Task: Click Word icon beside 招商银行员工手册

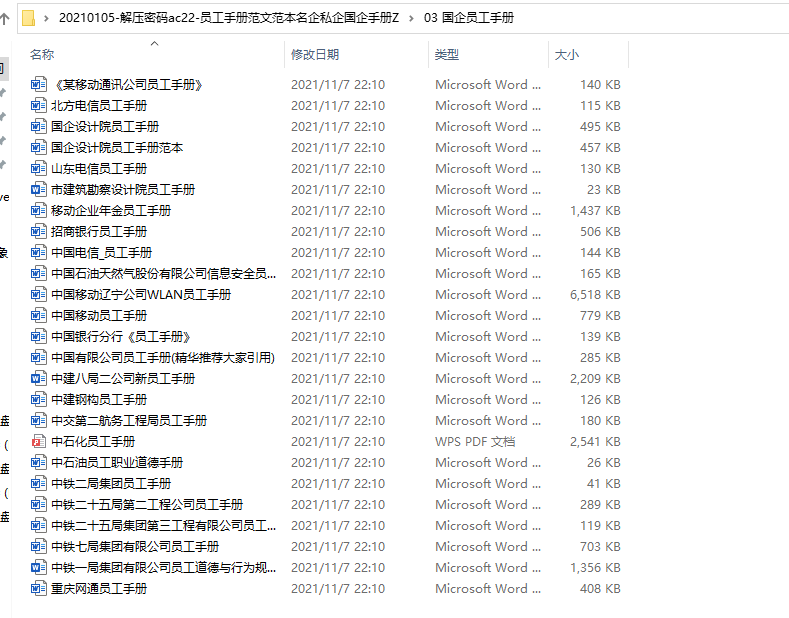Action: [39, 231]
